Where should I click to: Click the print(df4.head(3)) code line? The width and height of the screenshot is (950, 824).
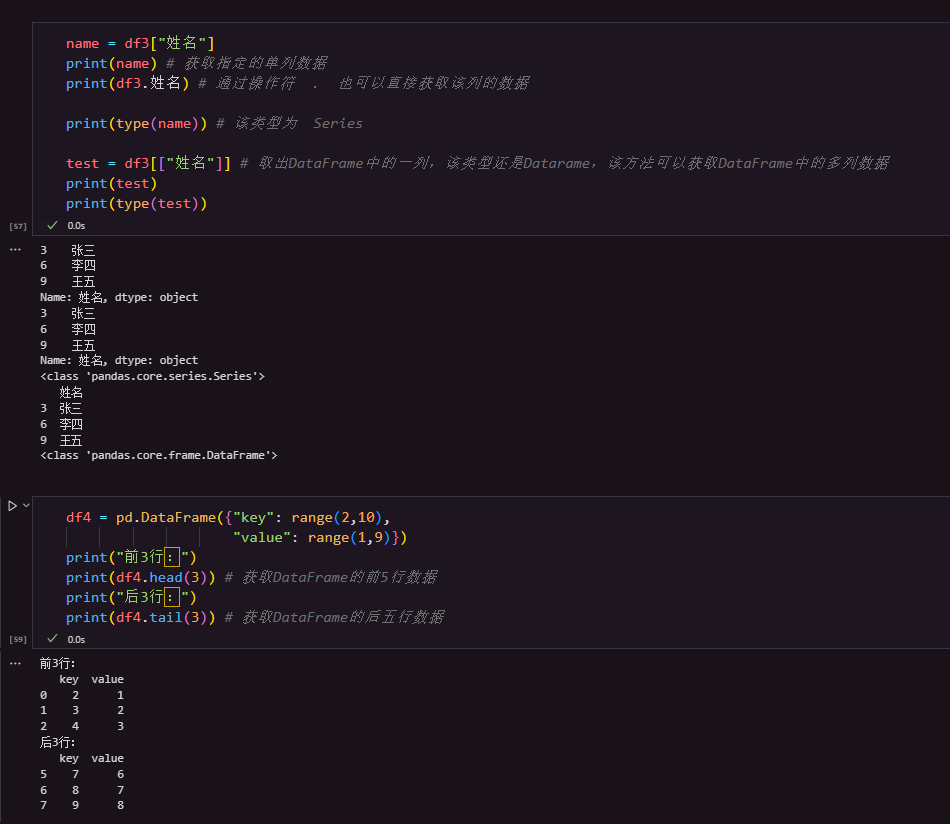[141, 577]
